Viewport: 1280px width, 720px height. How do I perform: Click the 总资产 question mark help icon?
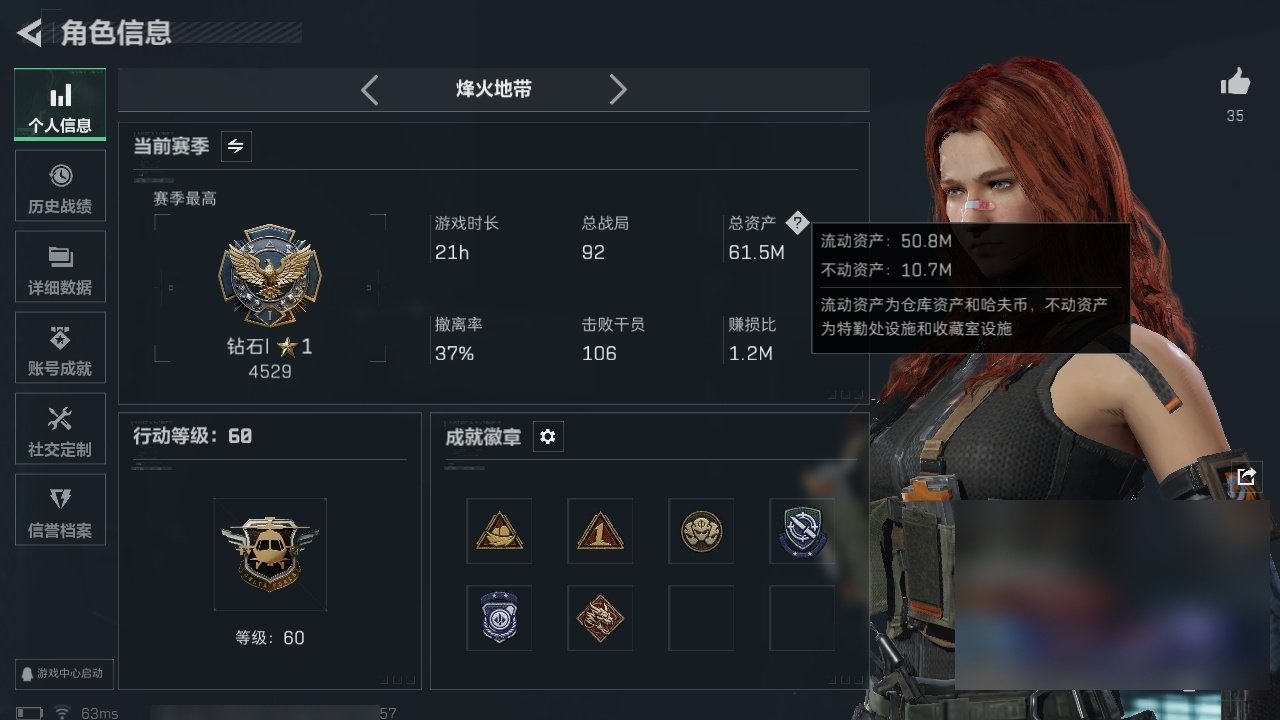click(796, 222)
